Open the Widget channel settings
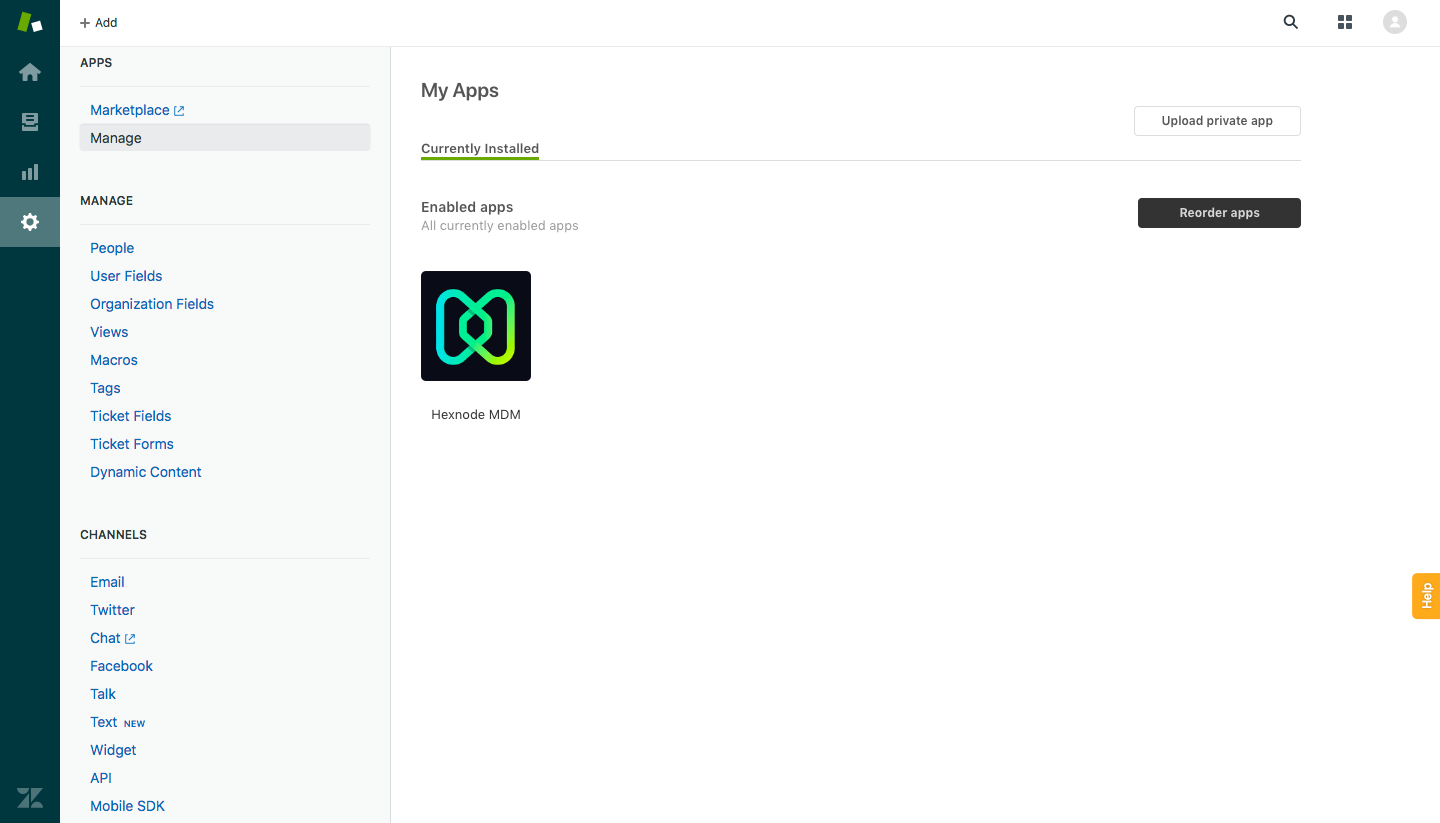The height and width of the screenshot is (823, 1440). tap(113, 750)
